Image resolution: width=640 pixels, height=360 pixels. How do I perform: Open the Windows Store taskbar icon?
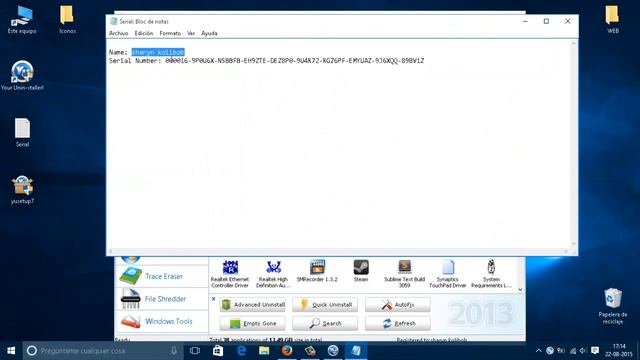click(218, 351)
